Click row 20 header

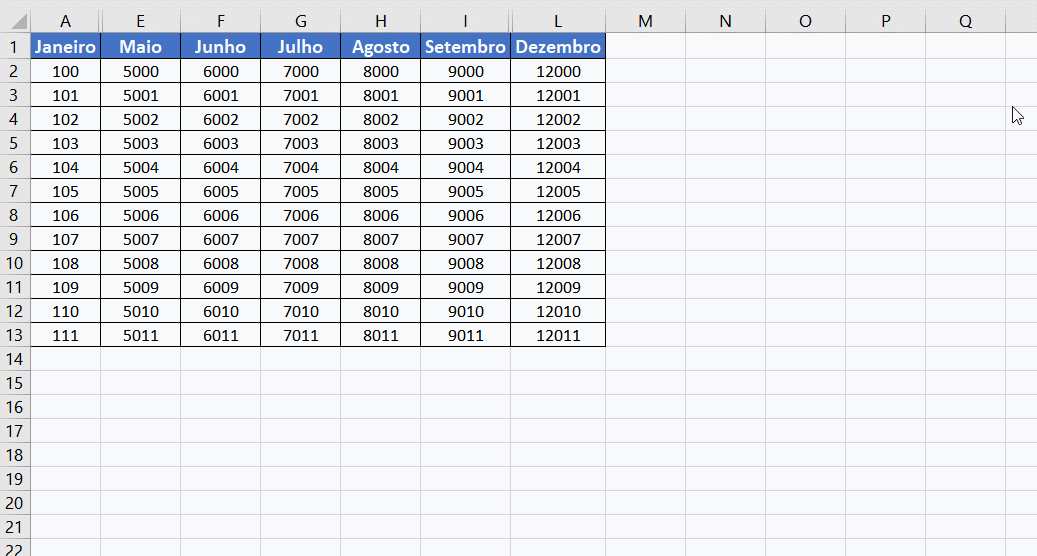(x=14, y=503)
